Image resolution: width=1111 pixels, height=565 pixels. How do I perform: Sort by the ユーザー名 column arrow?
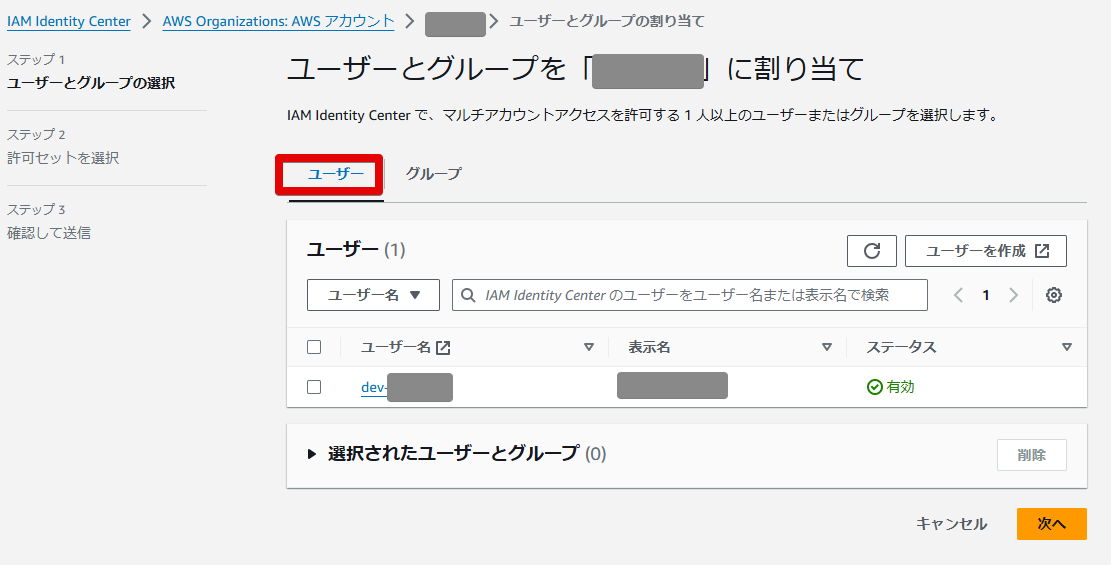(588, 347)
